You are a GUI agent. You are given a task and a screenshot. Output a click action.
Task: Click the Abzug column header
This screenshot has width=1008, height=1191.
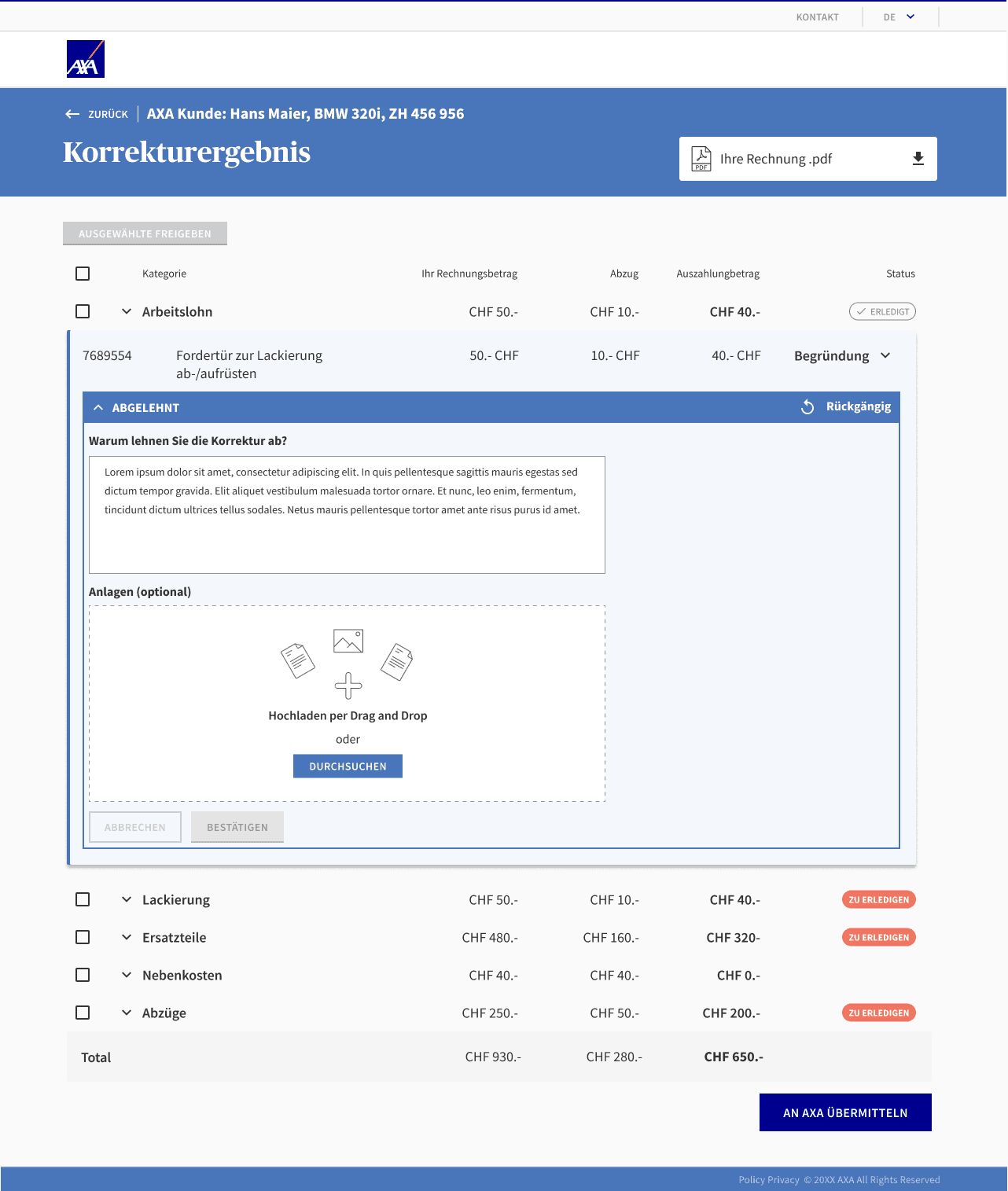coord(624,274)
